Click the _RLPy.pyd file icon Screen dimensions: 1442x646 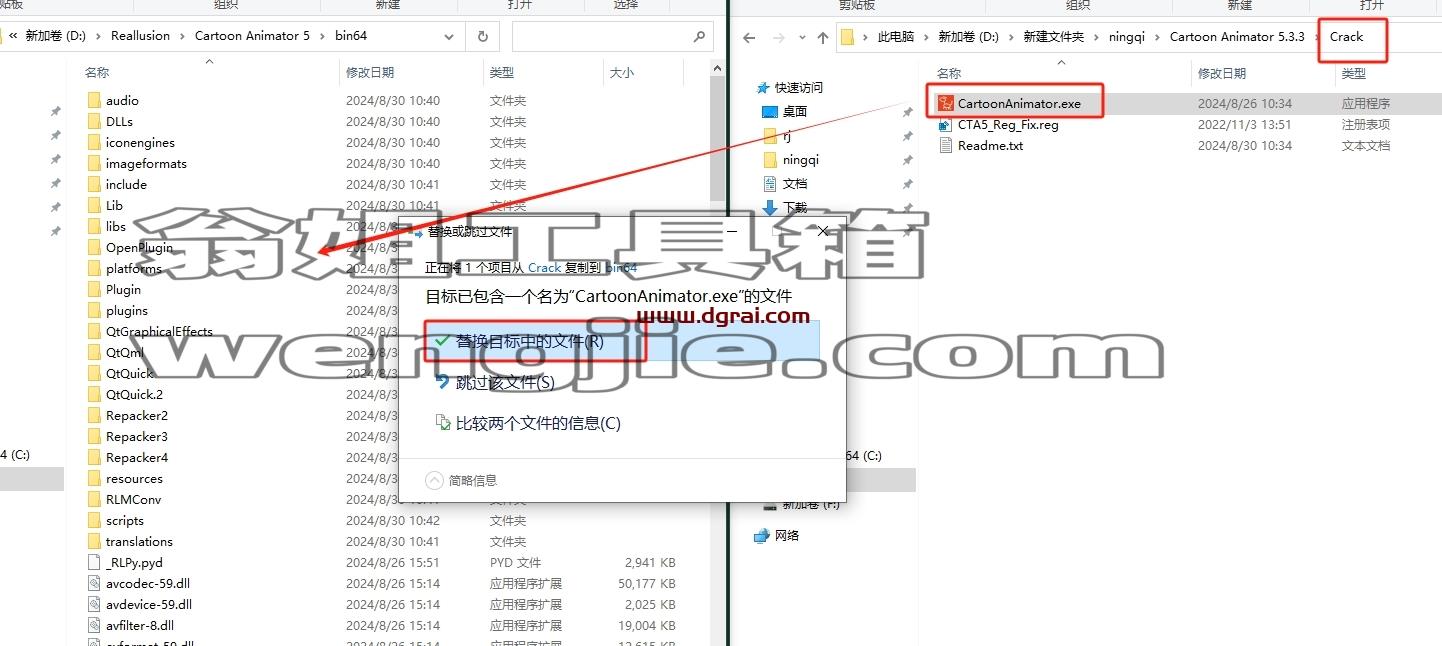(95, 562)
